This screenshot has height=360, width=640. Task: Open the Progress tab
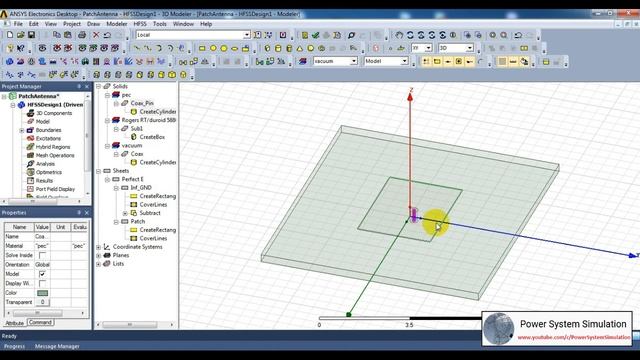14,347
